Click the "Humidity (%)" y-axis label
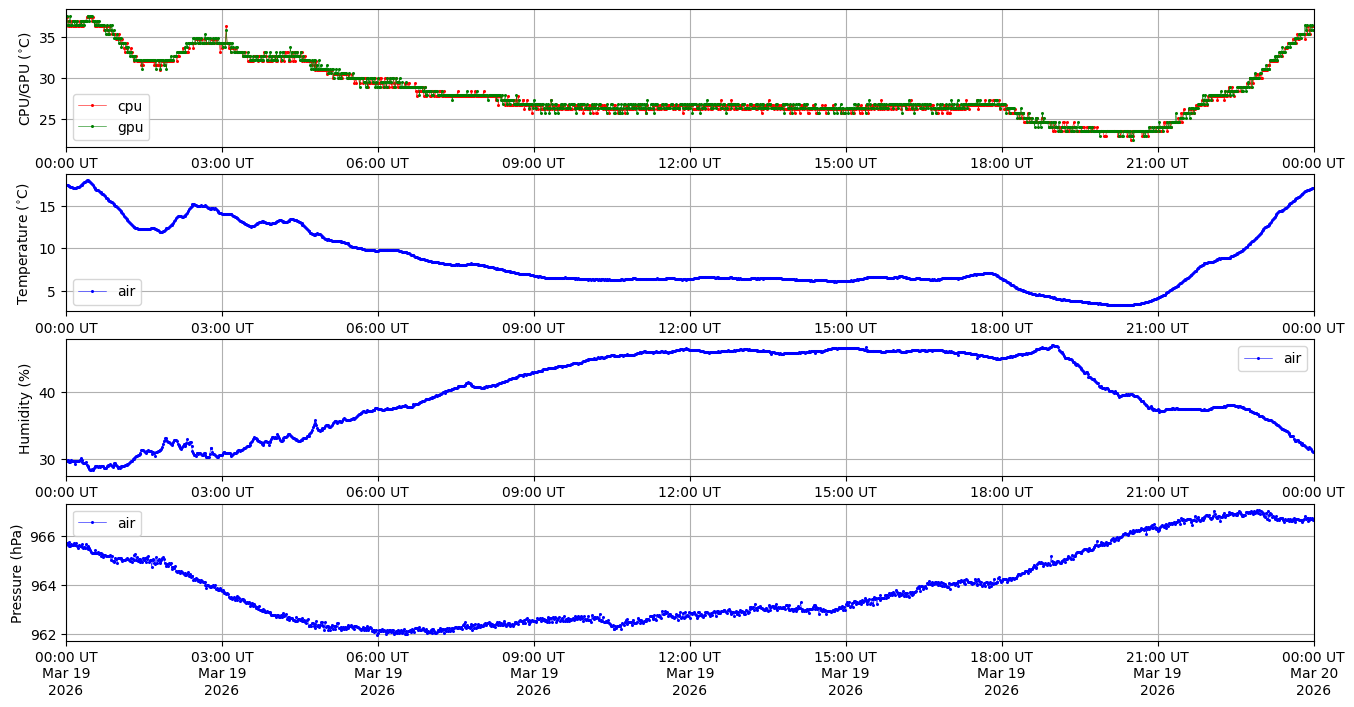This screenshot has width=1354, height=707. tap(25, 408)
